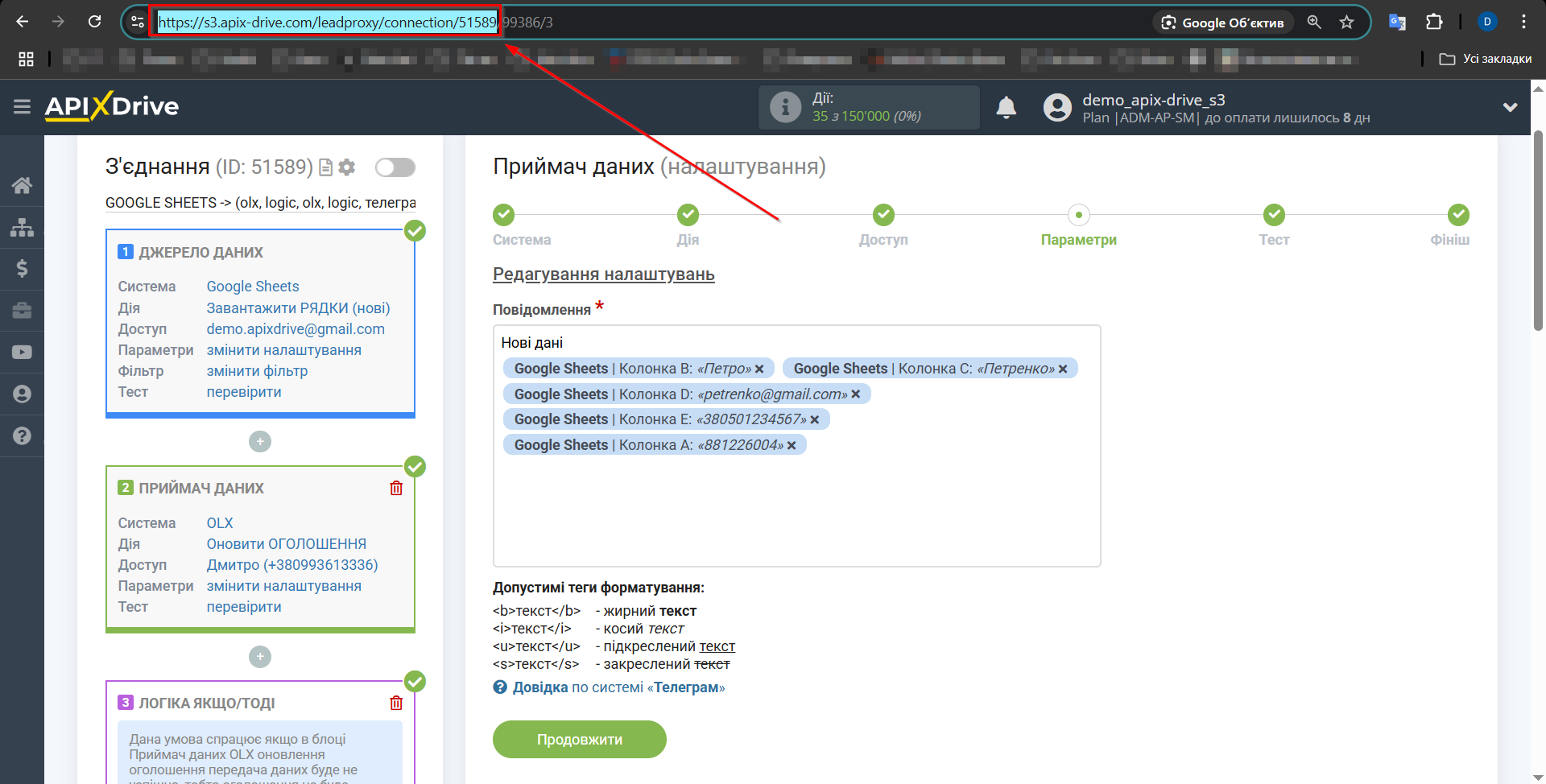Go to Фініш step

(x=1458, y=215)
